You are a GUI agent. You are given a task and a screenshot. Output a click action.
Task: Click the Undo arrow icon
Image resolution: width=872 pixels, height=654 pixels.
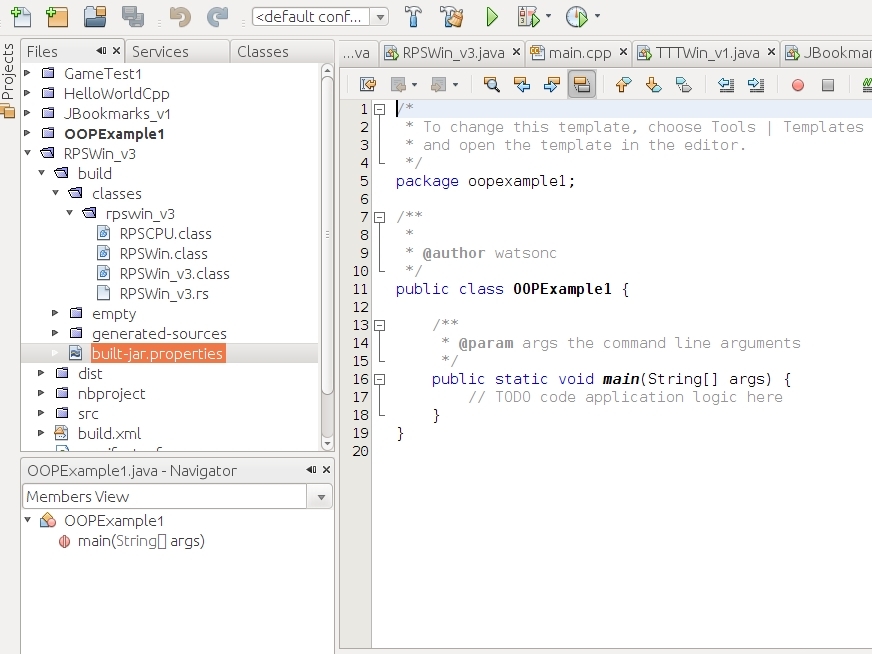point(180,17)
